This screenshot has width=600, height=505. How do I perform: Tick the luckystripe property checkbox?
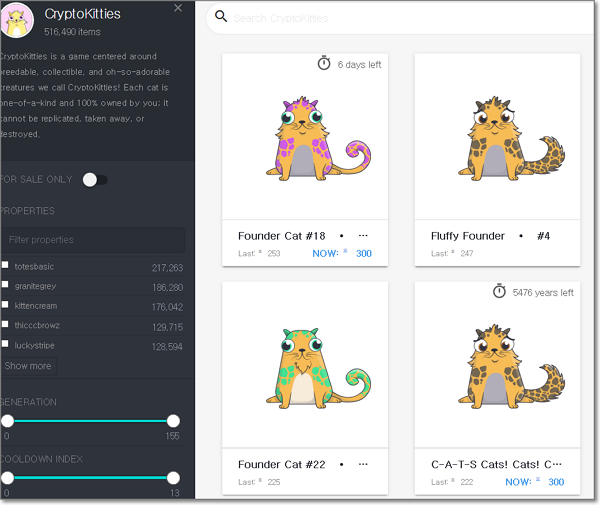pyautogui.click(x=6, y=344)
